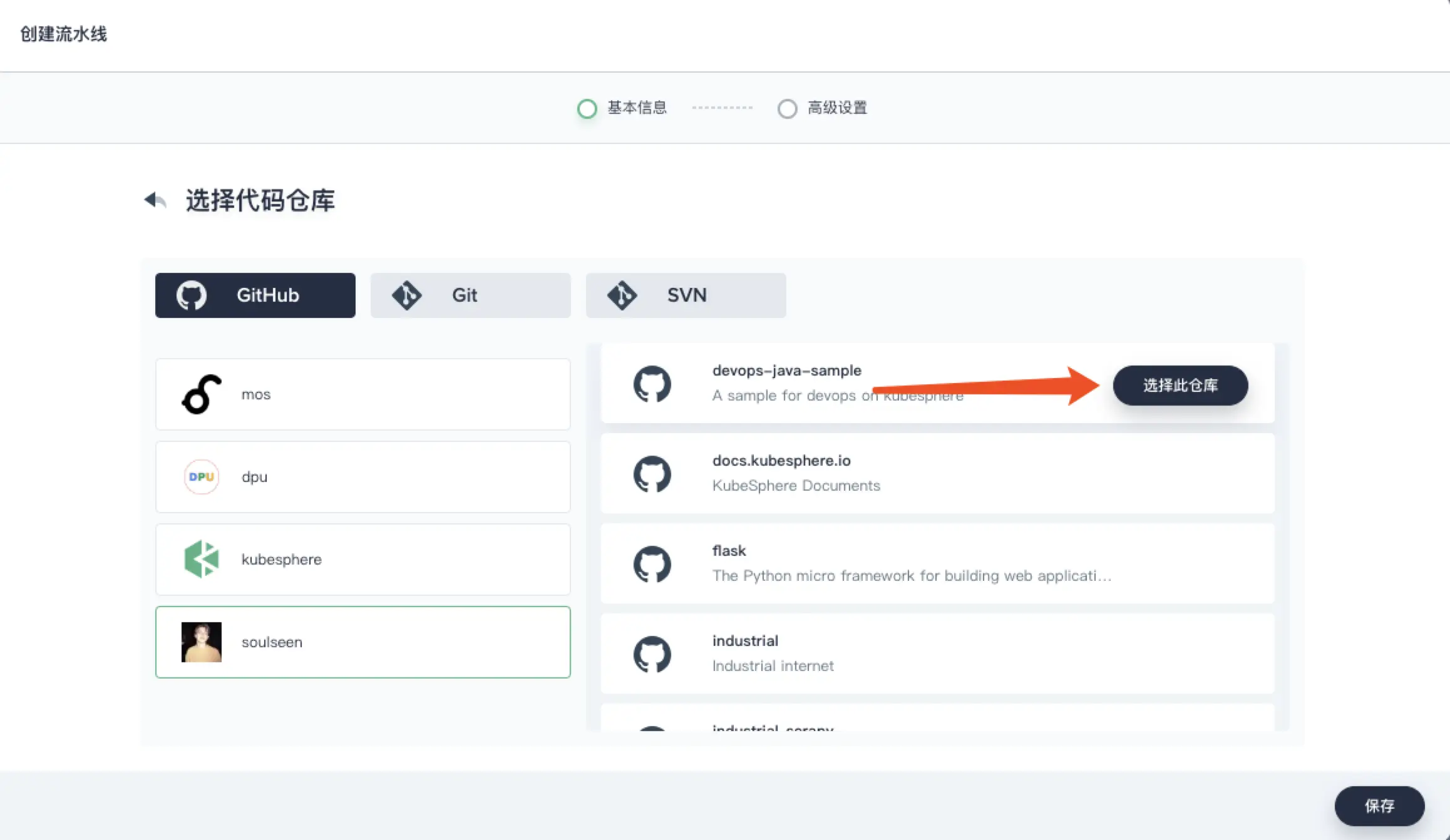Click the GitHub octocat icon in tab
This screenshot has width=1450, height=840.
coord(191,295)
